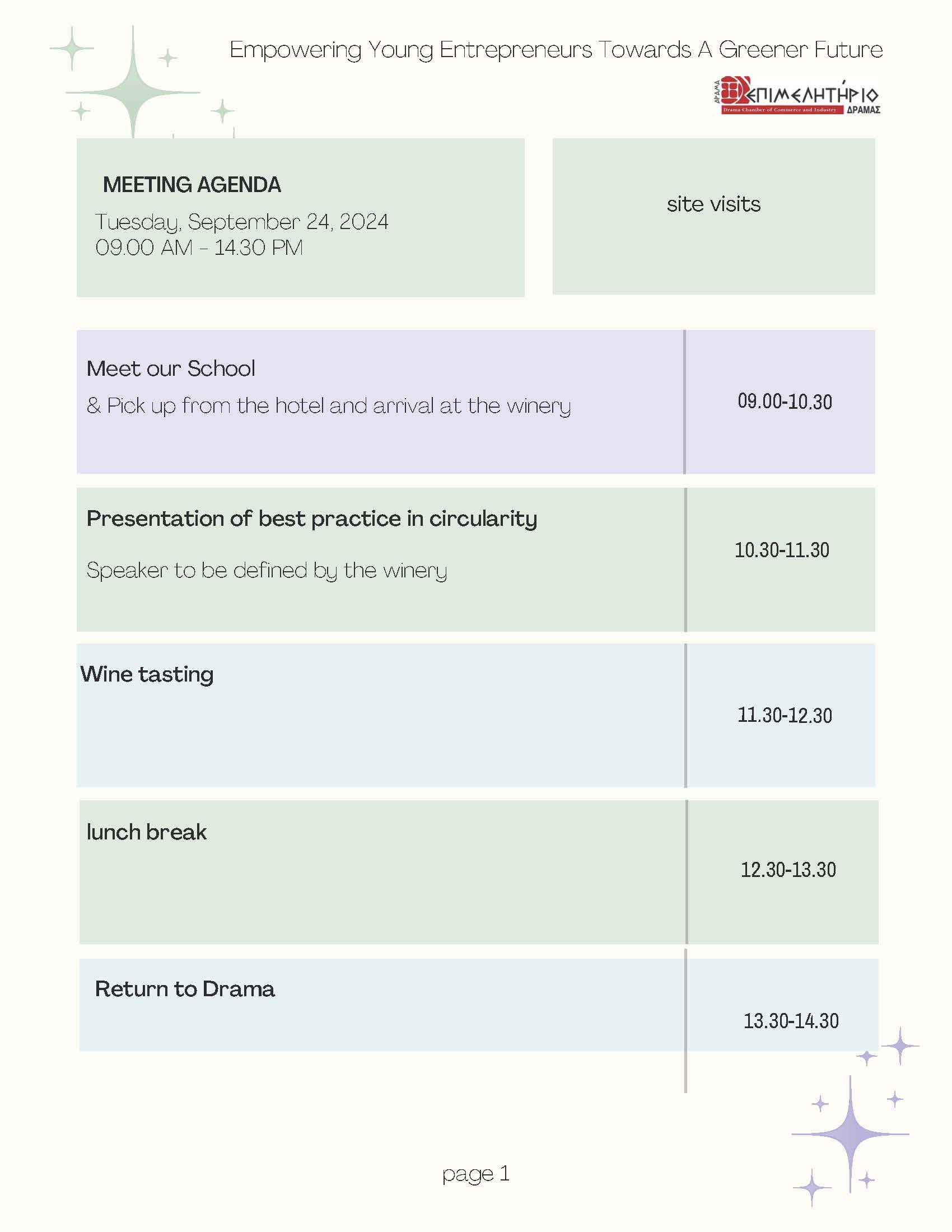Image resolution: width=952 pixels, height=1232 pixels.
Task: Click the 11.30-12.30 time slot
Action: tap(785, 715)
